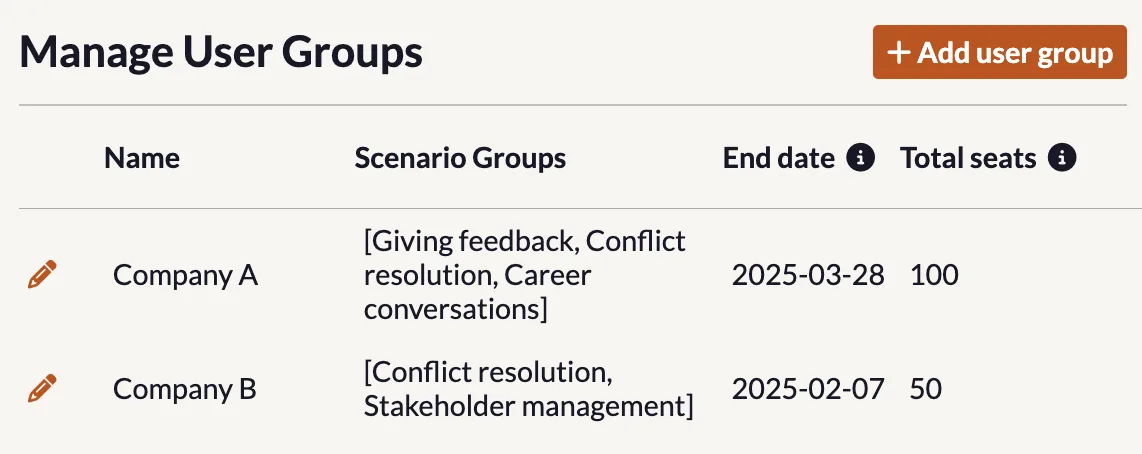Show the Total seats info tooltip icon
1142x454 pixels.
1062,157
